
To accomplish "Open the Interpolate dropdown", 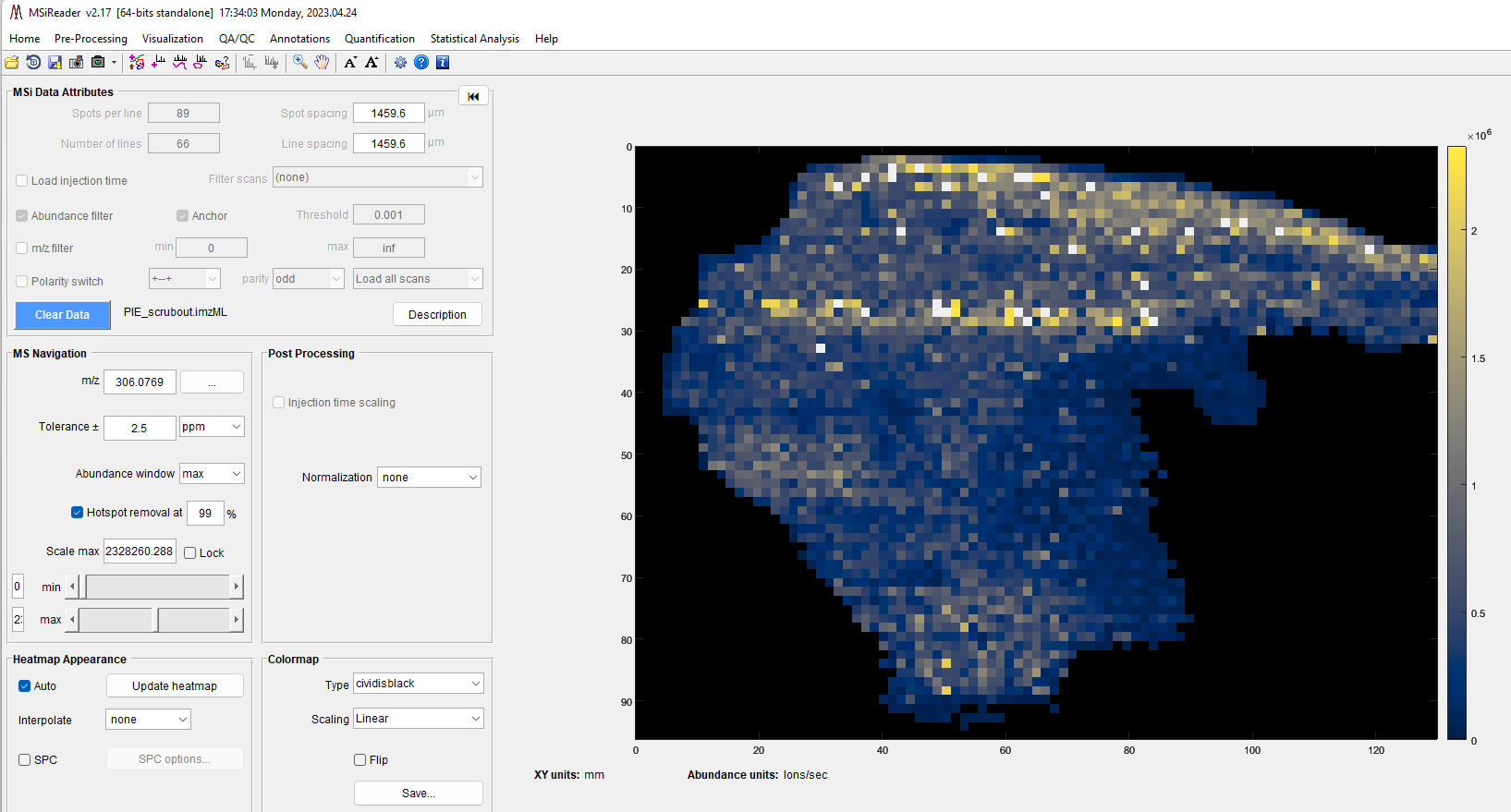I will [x=148, y=720].
